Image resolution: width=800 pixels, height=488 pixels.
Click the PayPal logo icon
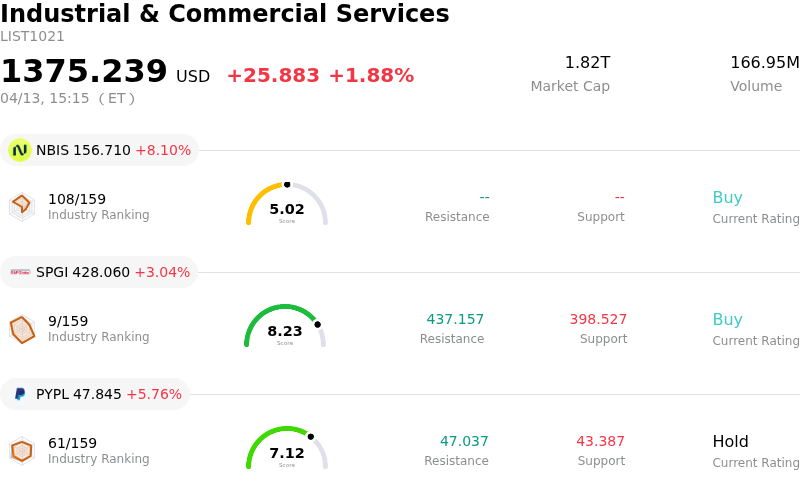pyautogui.click(x=20, y=394)
